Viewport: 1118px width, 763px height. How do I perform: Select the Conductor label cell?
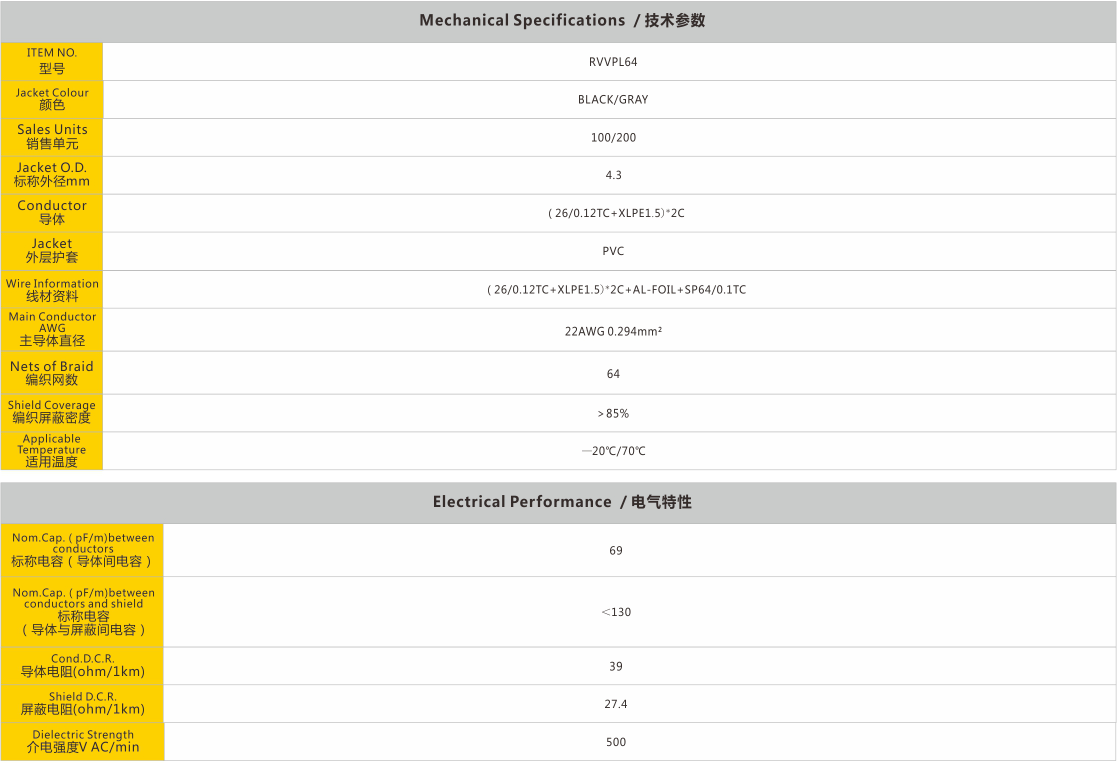[x=52, y=213]
